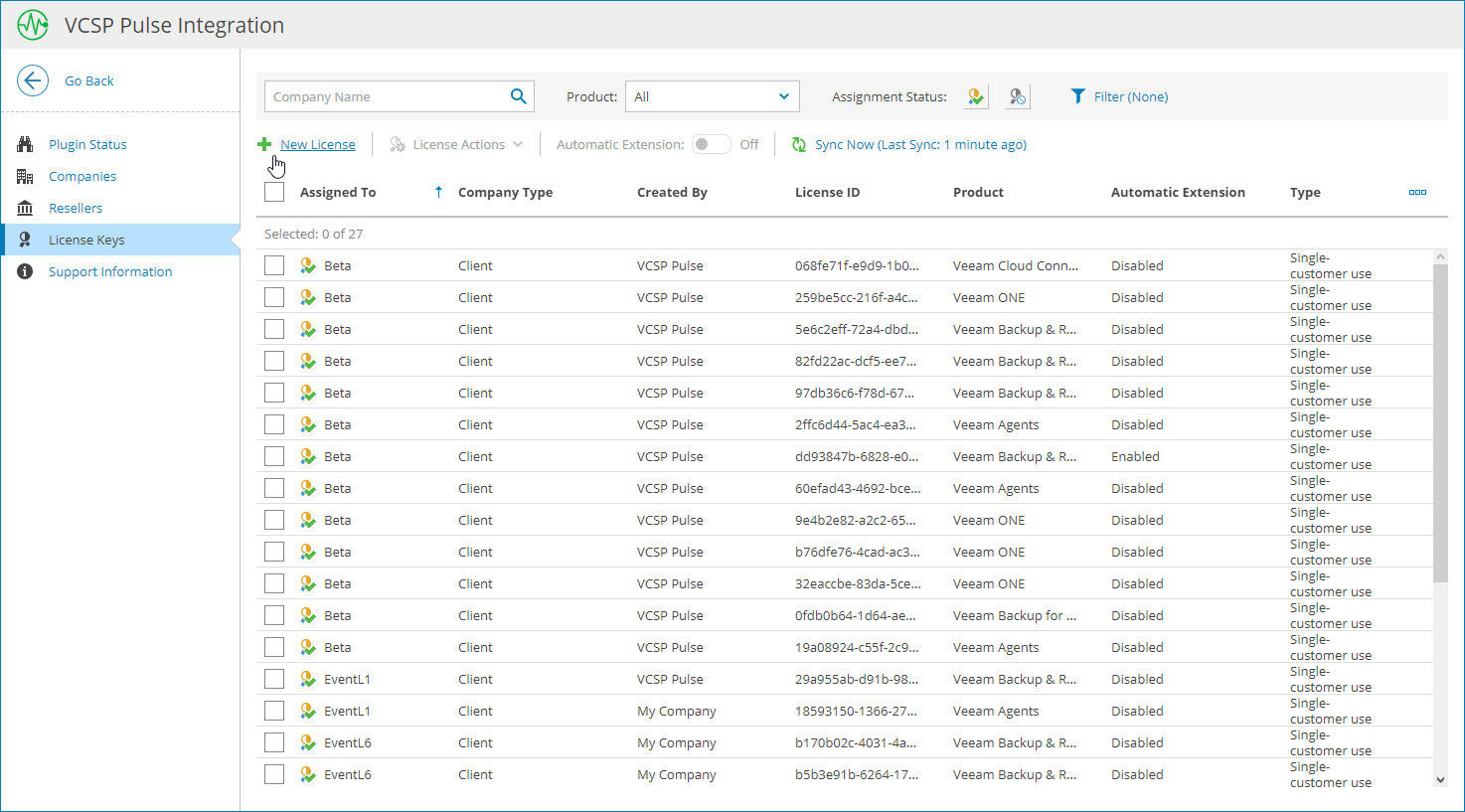Open Support Information link
1465x812 pixels.
(x=110, y=271)
